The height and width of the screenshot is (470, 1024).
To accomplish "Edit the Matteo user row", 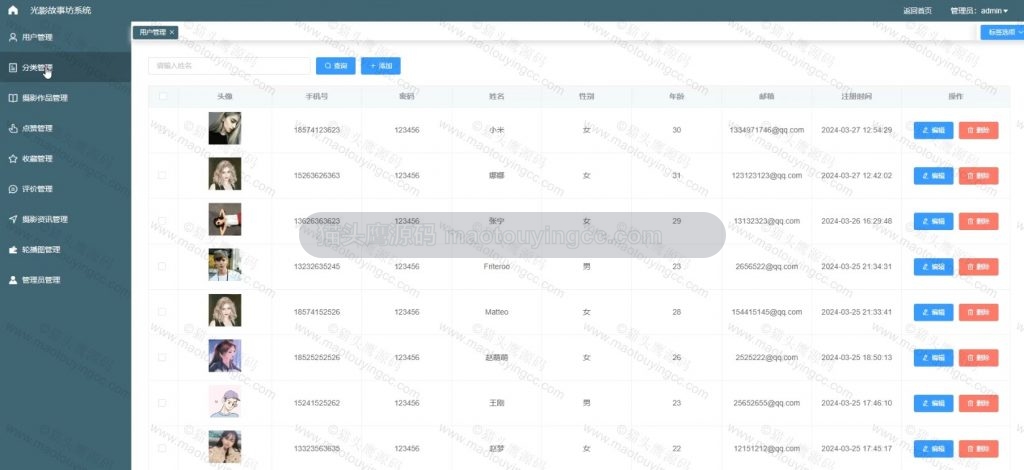I will (x=933, y=312).
